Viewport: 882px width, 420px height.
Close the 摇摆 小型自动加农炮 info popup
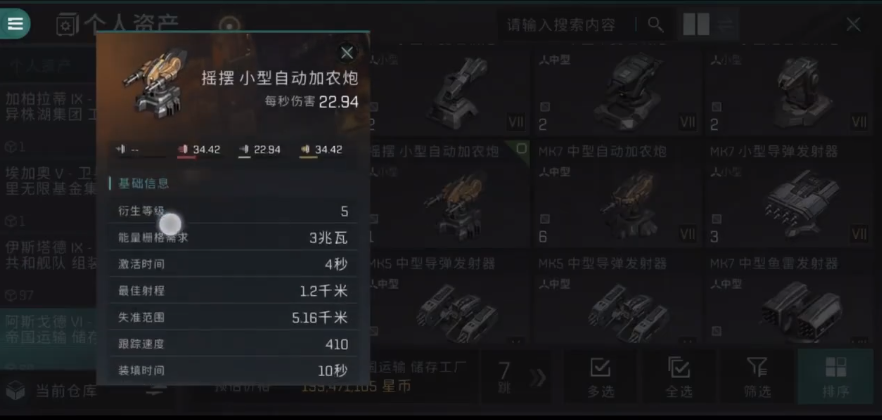click(x=346, y=53)
